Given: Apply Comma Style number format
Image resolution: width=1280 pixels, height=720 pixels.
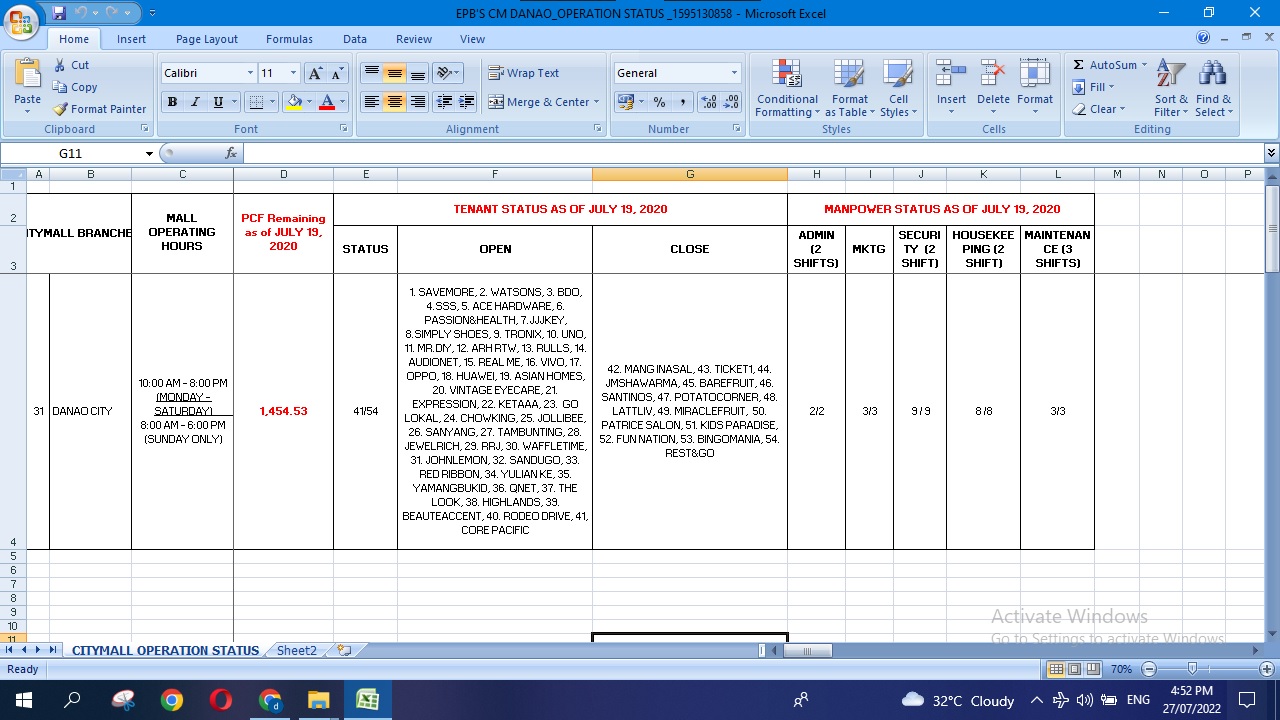Looking at the screenshot, I should point(682,102).
